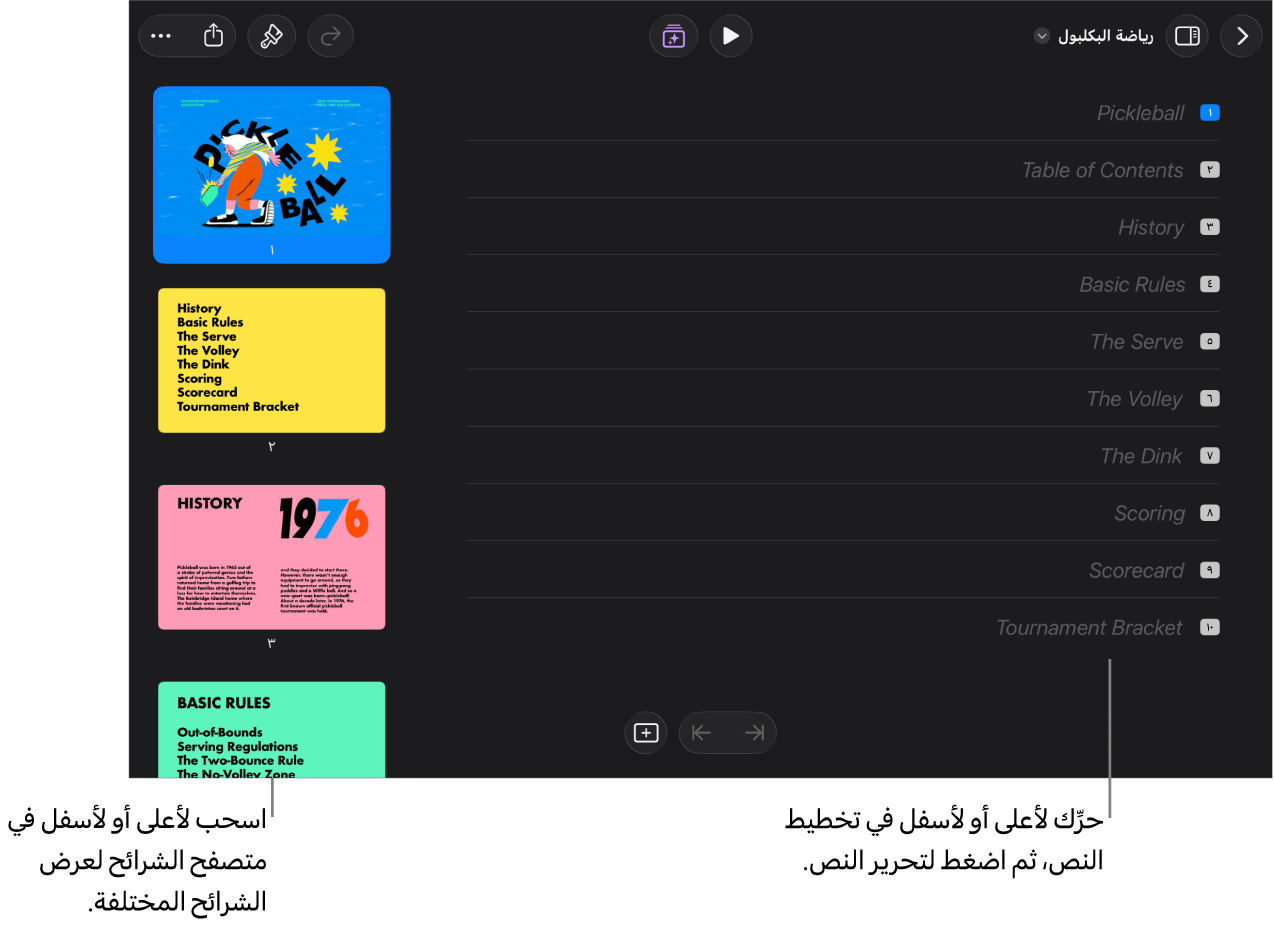1274x928 pixels.
Task: Click the slide icon beside Tournament Bracket
Action: point(1209,627)
